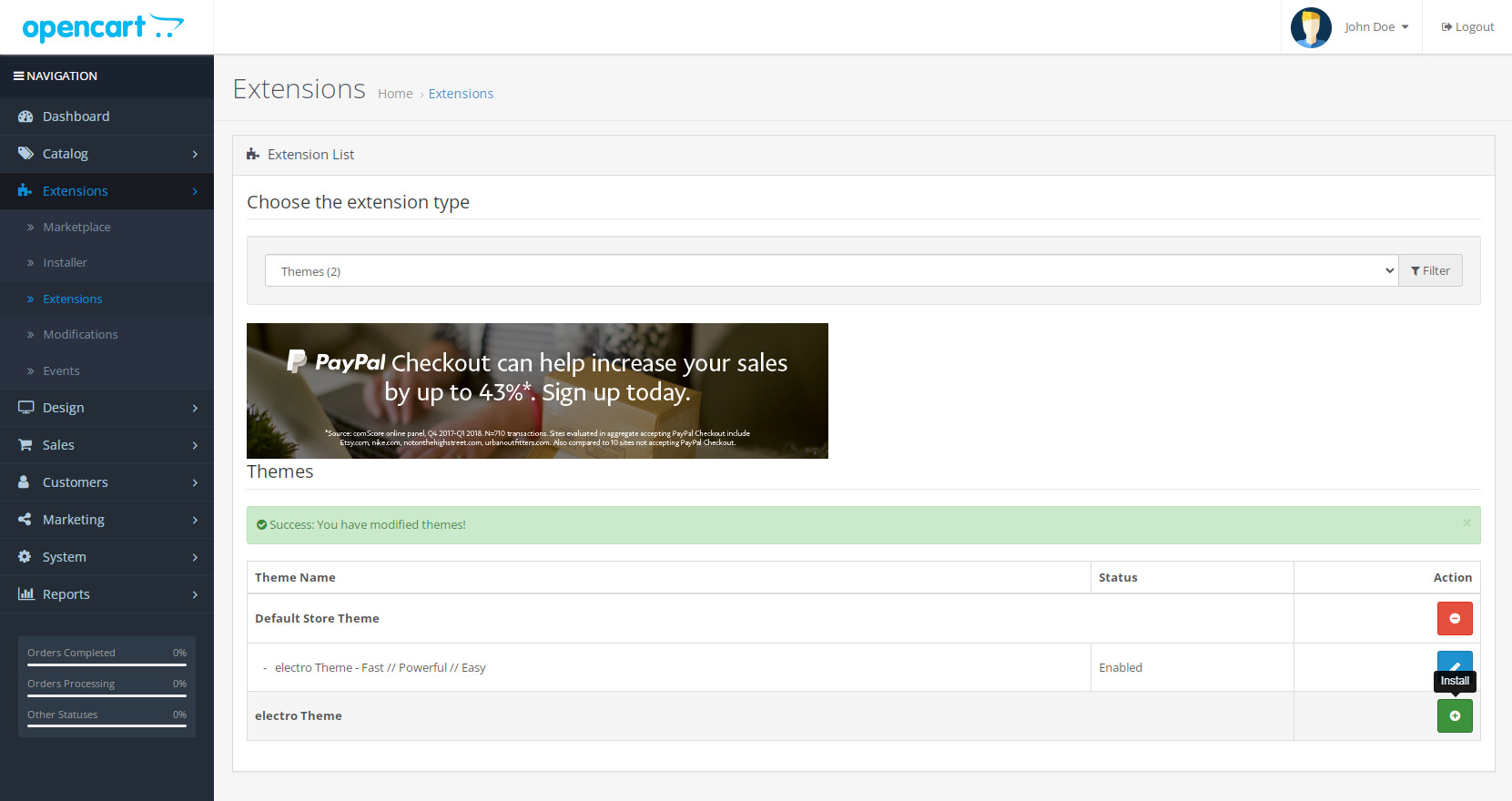Screen dimensions: 1512x801
Task: Click the puzzle icon beside Extension List
Action: coord(253,155)
